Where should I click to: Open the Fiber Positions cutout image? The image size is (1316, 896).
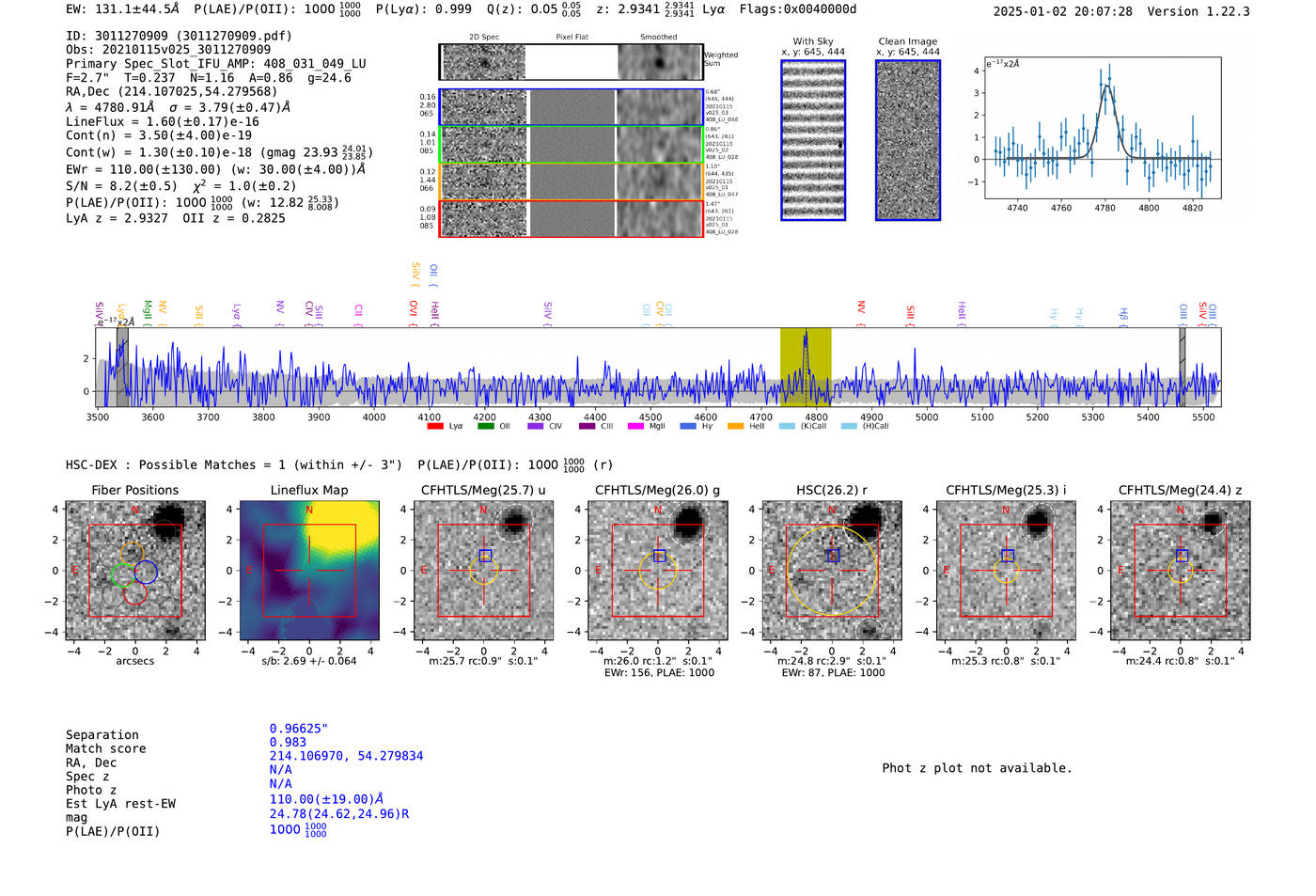[x=134, y=570]
